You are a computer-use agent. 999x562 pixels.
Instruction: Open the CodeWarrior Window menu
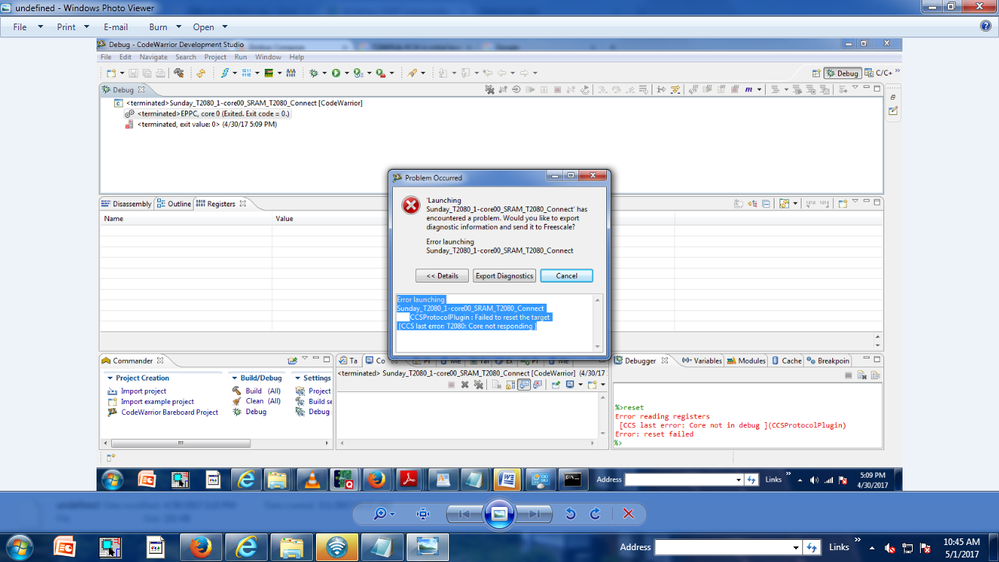[x=268, y=57]
